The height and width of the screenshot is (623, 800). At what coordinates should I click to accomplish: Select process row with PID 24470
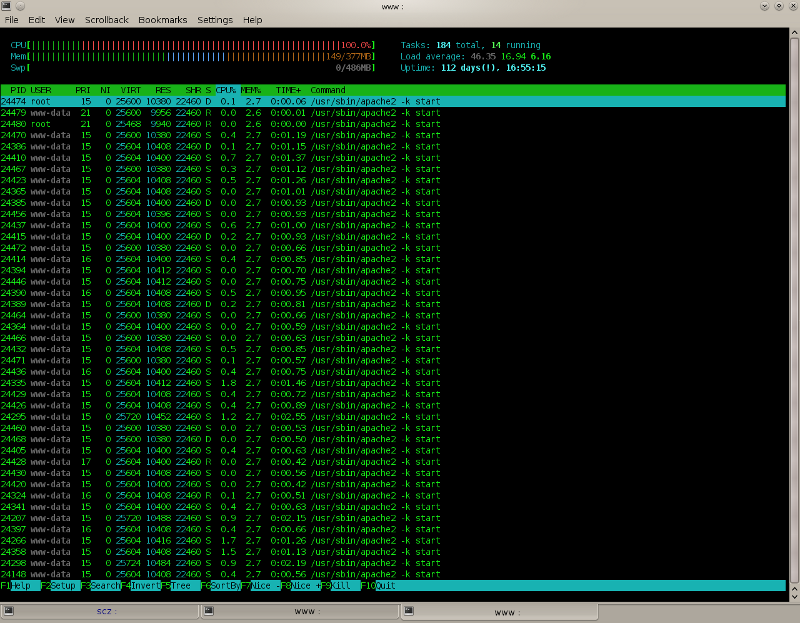[393, 135]
